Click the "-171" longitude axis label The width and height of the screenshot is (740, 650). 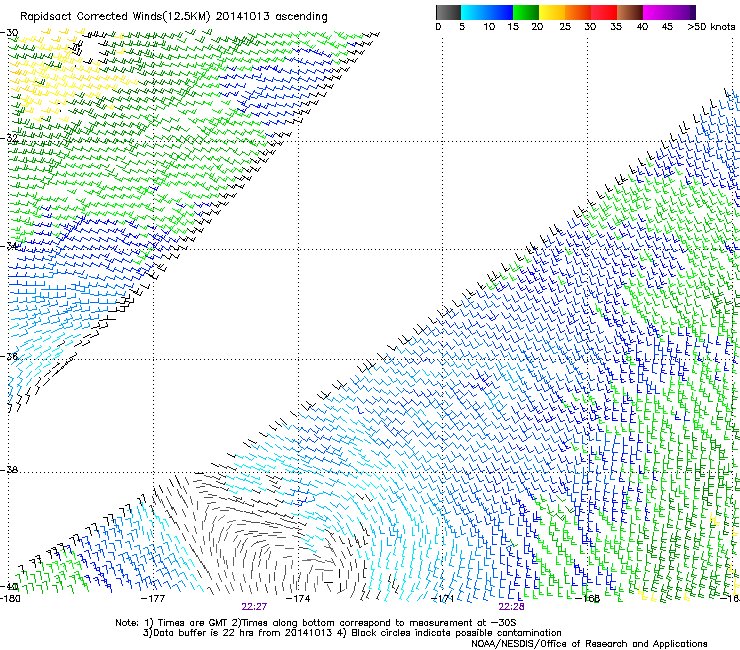click(x=443, y=599)
